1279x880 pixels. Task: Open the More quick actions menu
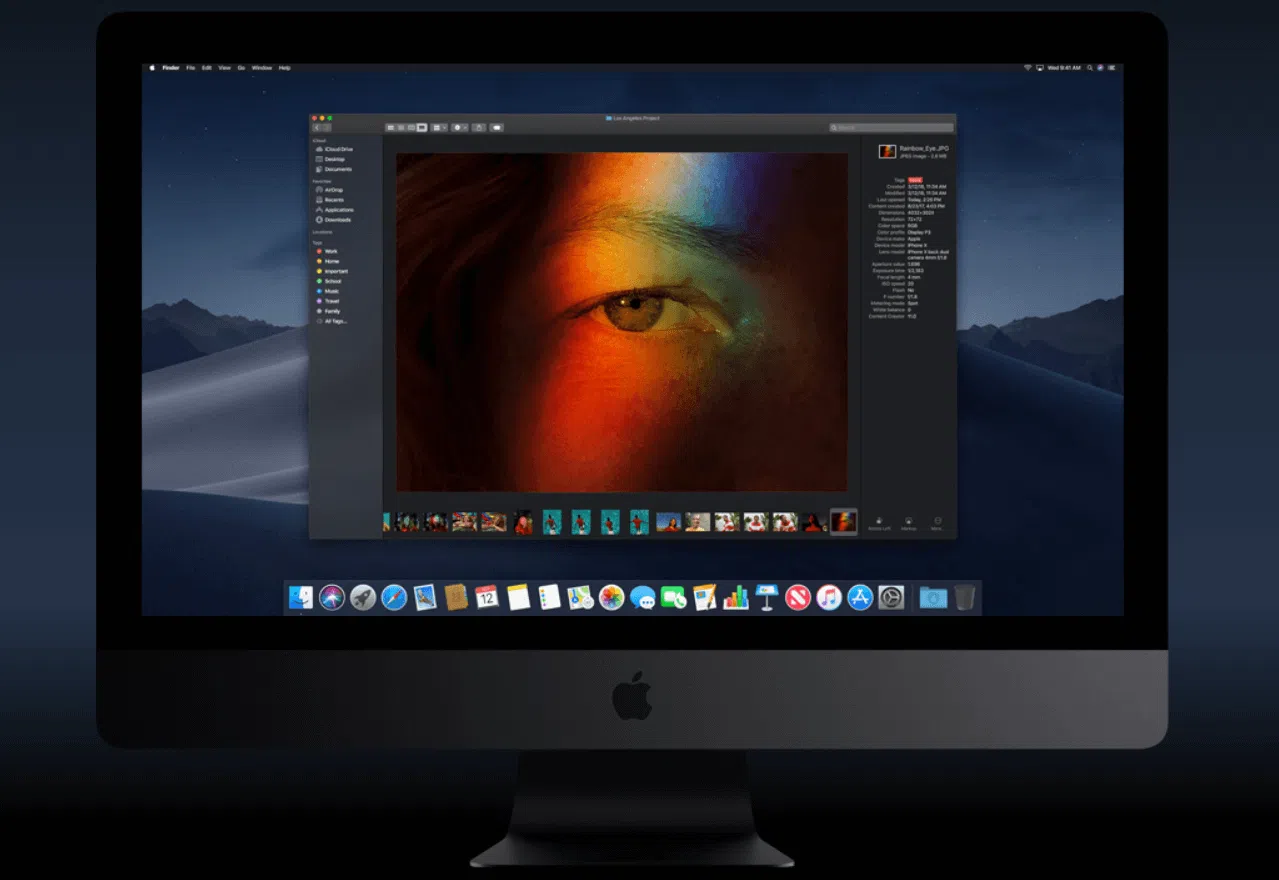937,519
